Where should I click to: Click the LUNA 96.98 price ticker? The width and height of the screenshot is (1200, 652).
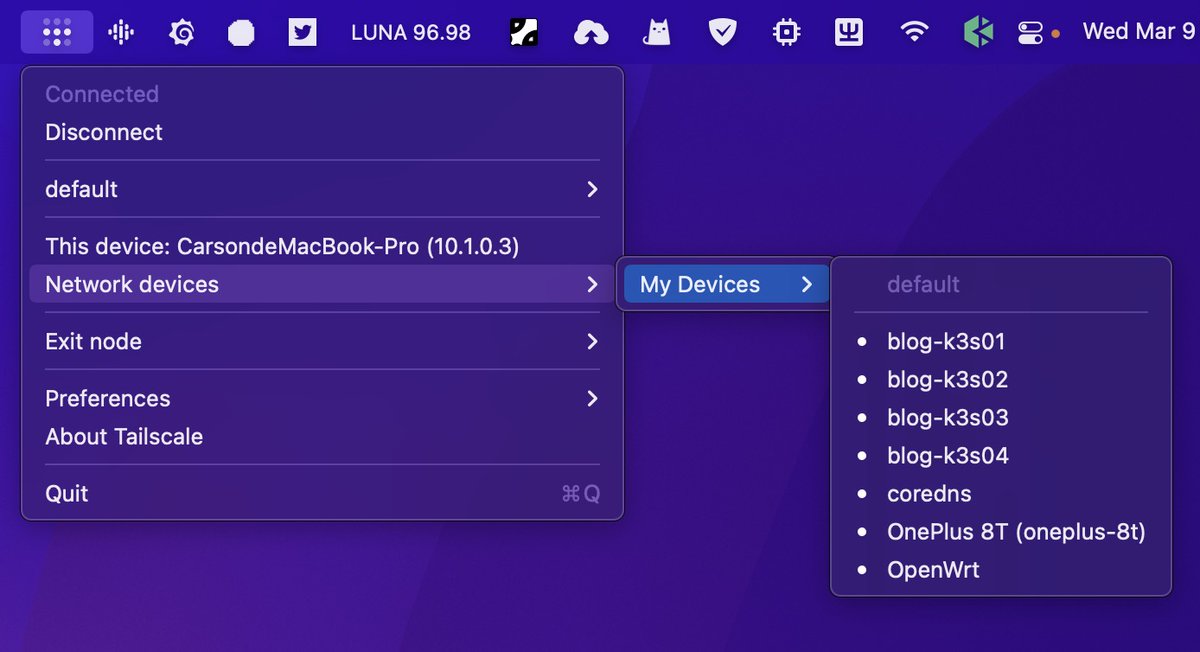[x=411, y=32]
